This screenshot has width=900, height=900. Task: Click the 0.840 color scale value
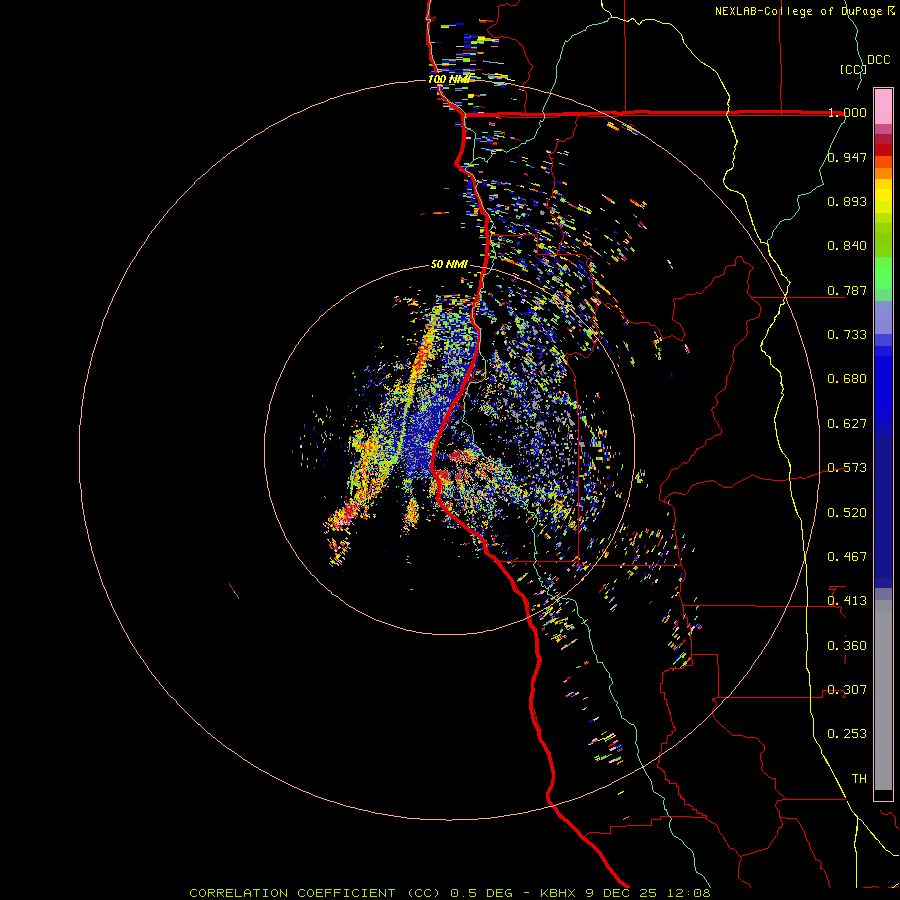(847, 246)
